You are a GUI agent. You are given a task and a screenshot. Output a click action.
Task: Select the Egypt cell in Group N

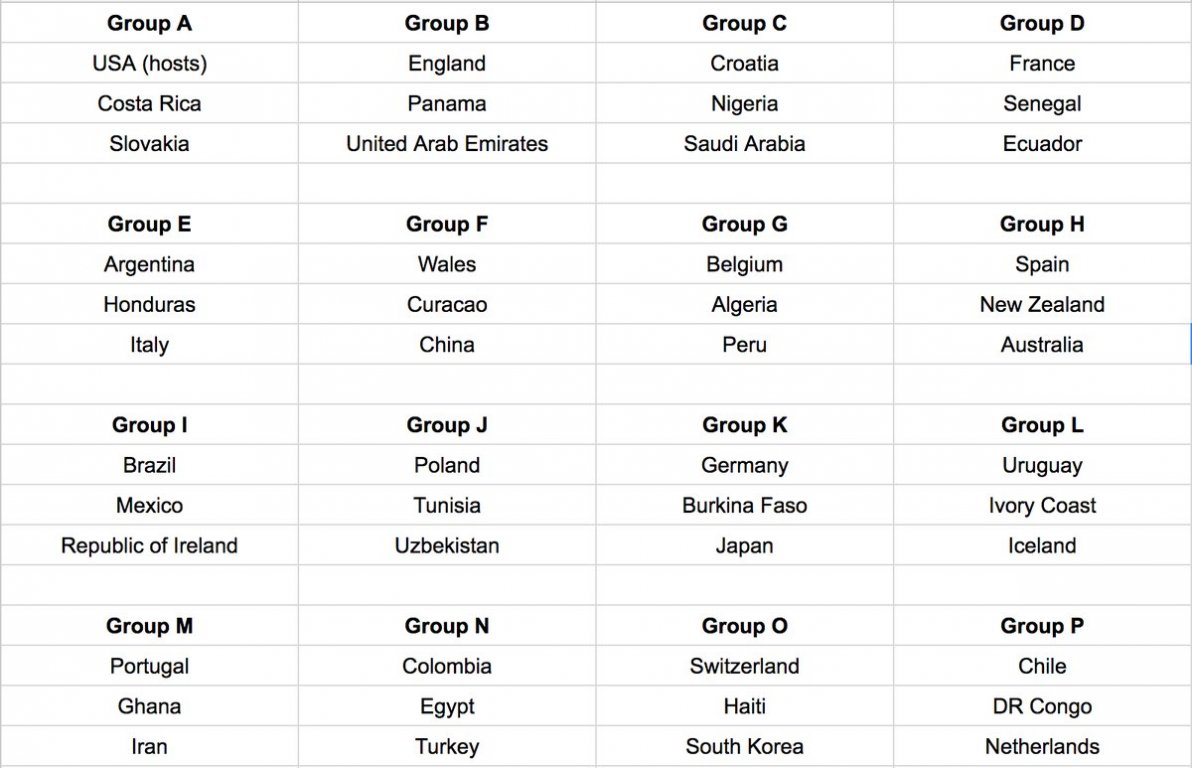click(x=447, y=706)
